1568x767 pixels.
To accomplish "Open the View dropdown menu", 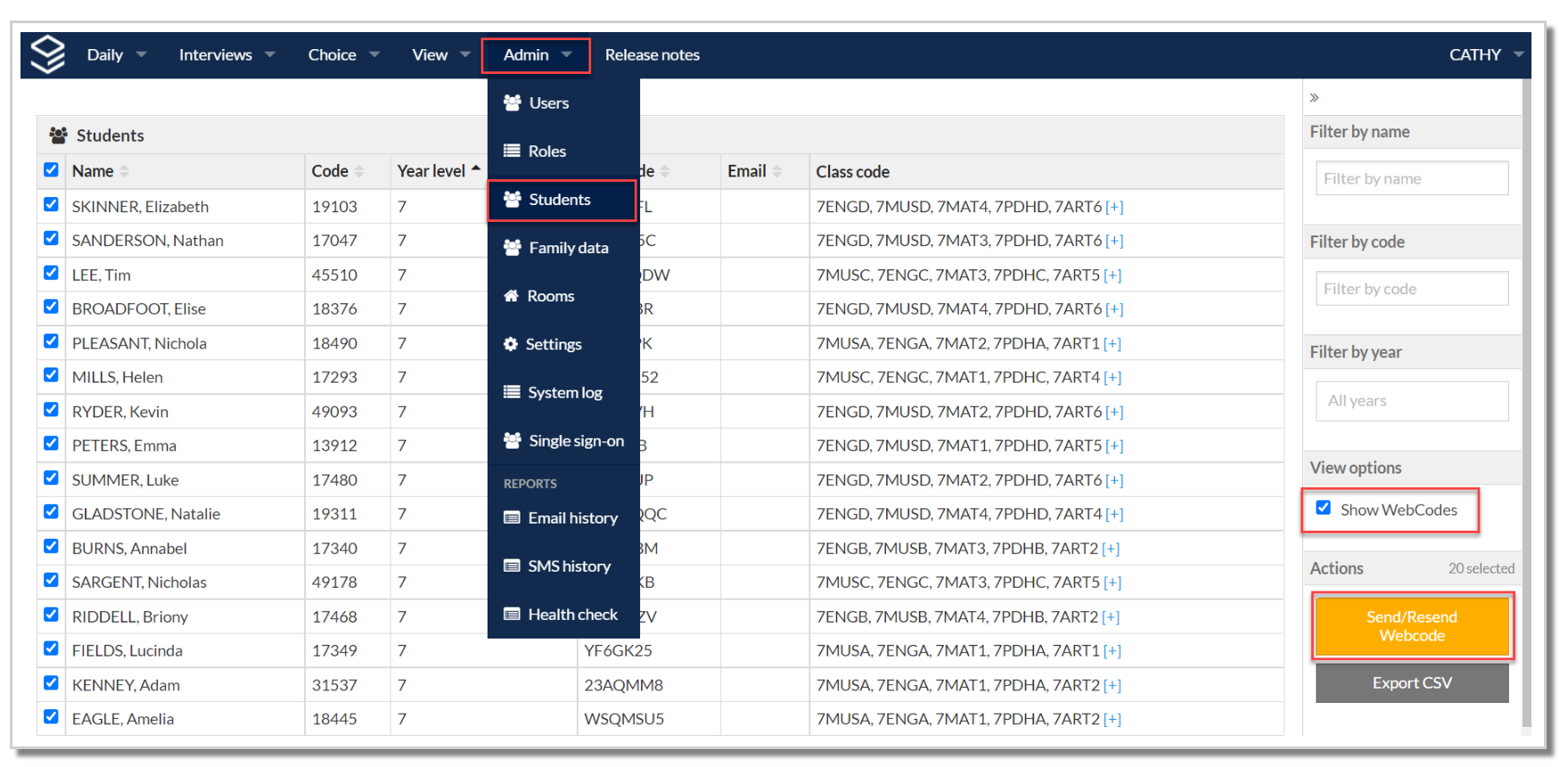I will pyautogui.click(x=441, y=54).
